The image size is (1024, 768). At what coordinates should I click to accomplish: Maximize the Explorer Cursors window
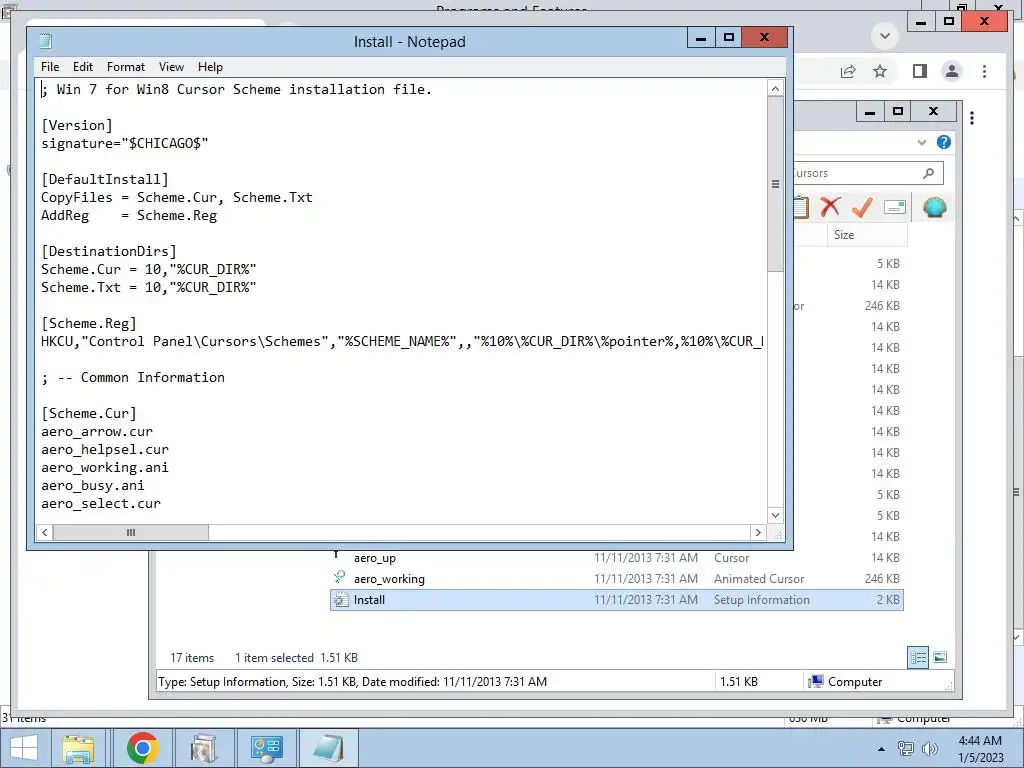pos(898,112)
